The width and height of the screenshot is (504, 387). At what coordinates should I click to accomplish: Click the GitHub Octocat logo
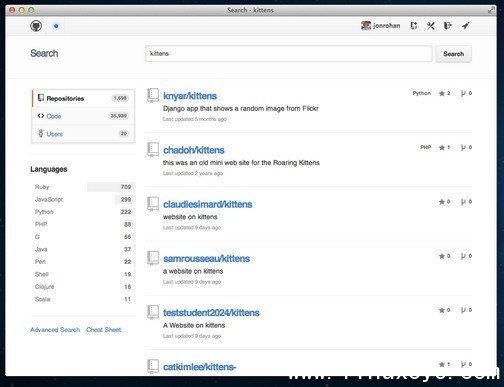coord(36,26)
